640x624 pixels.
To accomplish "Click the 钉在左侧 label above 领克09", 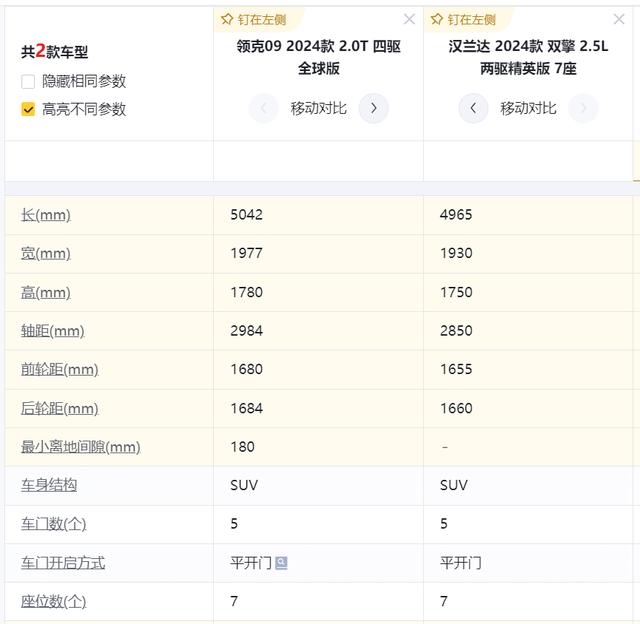I will point(262,20).
